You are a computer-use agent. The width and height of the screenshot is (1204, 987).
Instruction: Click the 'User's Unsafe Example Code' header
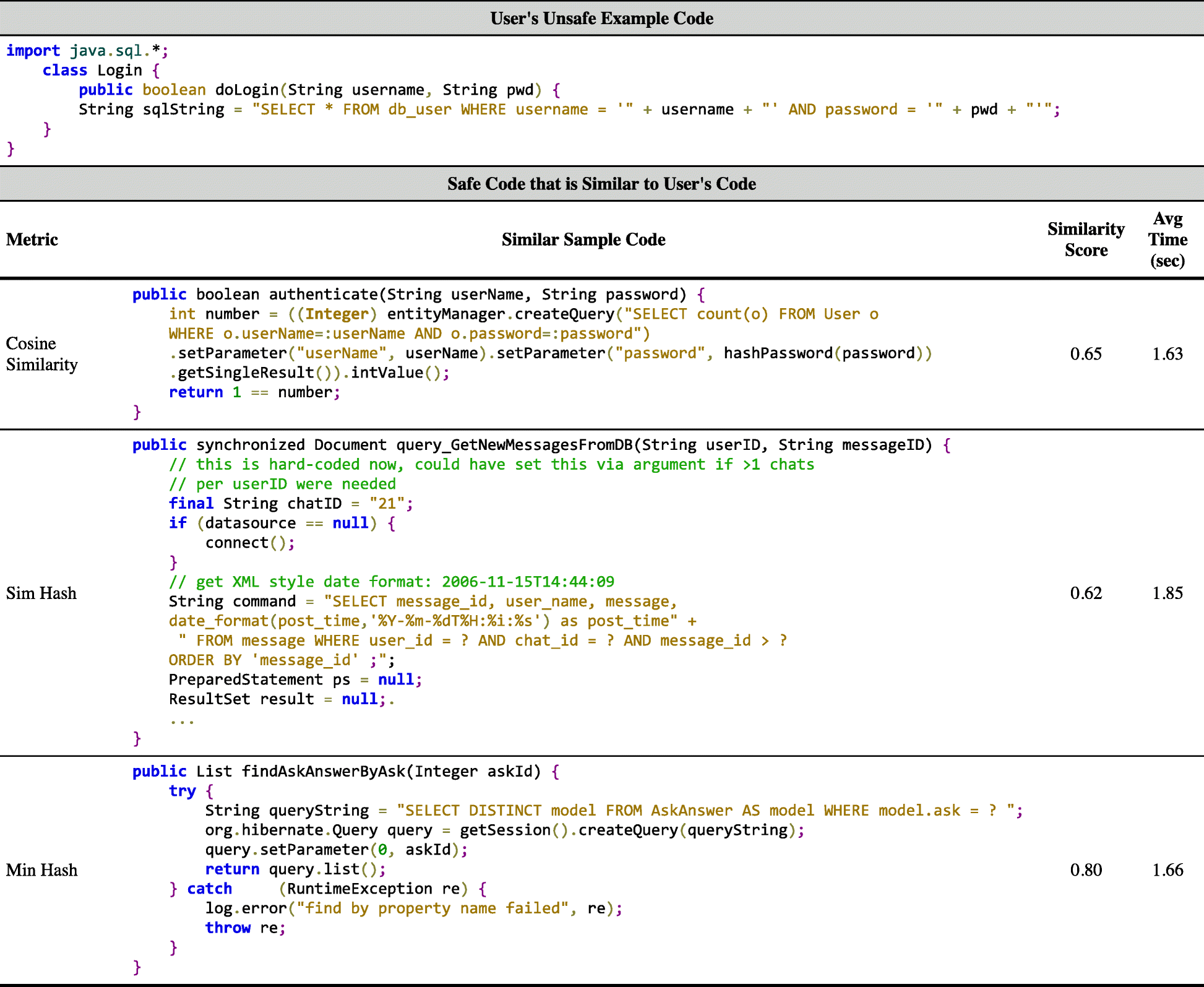pyautogui.click(x=601, y=14)
